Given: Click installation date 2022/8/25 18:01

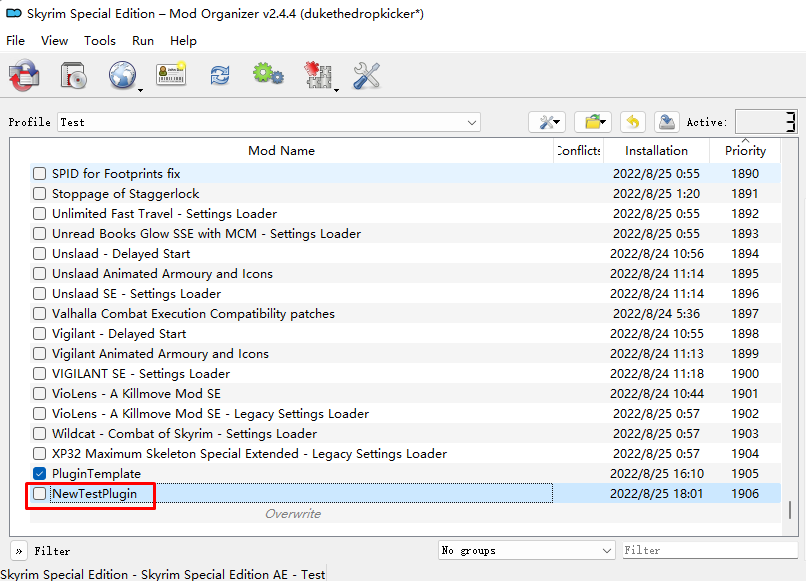Looking at the screenshot, I should coord(656,494).
